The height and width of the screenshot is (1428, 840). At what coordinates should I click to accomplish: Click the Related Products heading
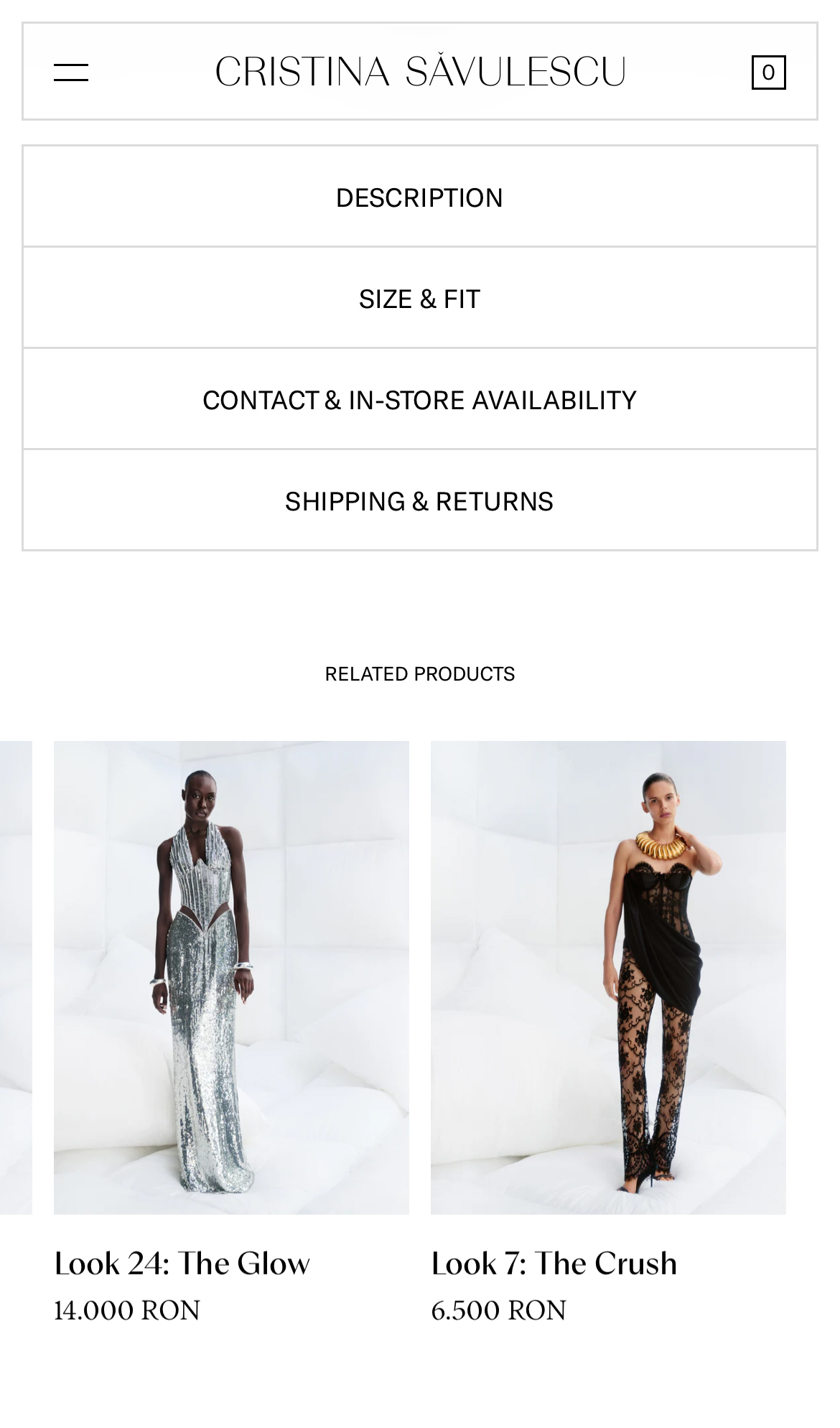pos(420,673)
